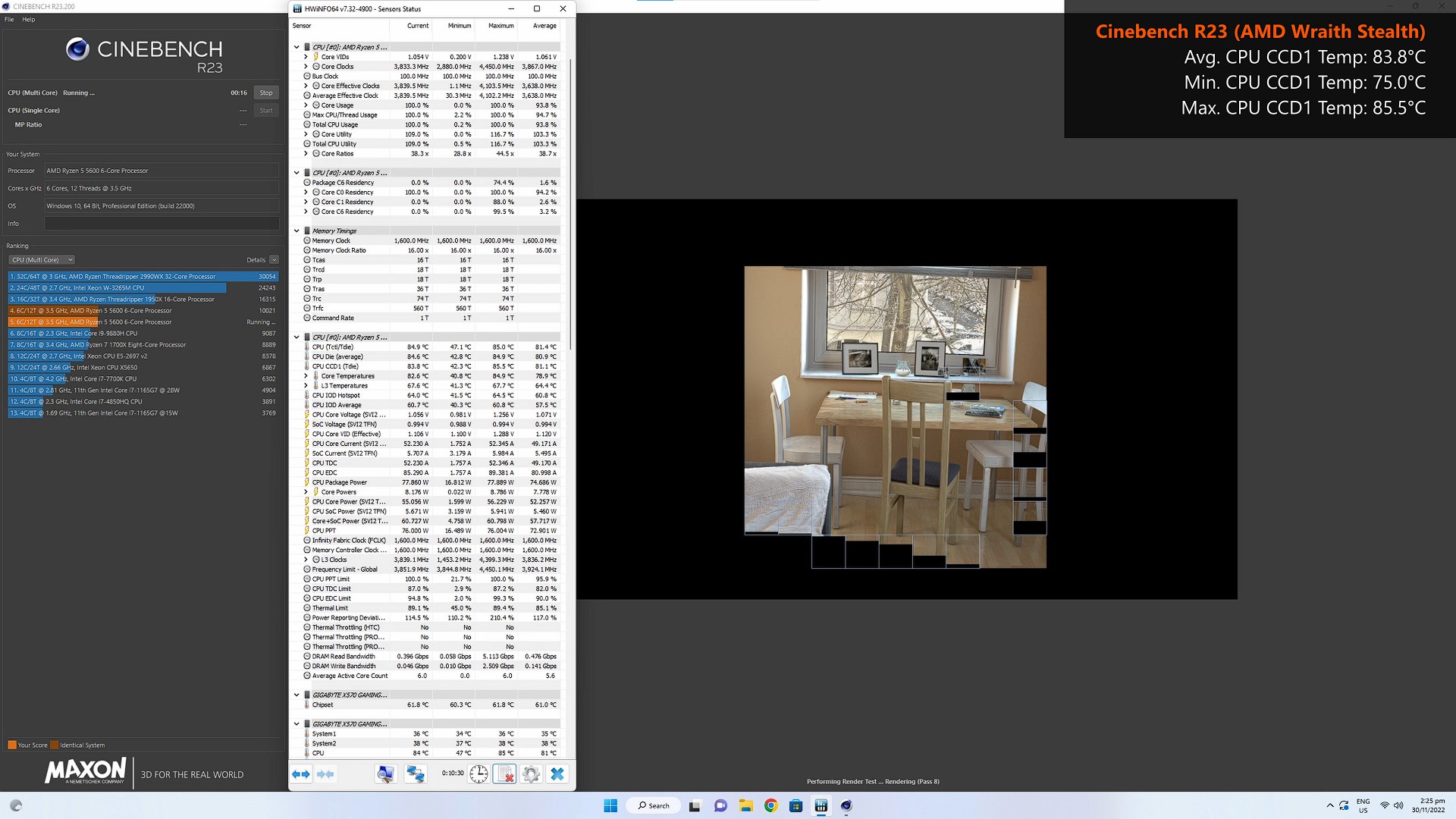Screen dimensions: 1456x819
Task: Click the Current column header
Action: pos(418,26)
